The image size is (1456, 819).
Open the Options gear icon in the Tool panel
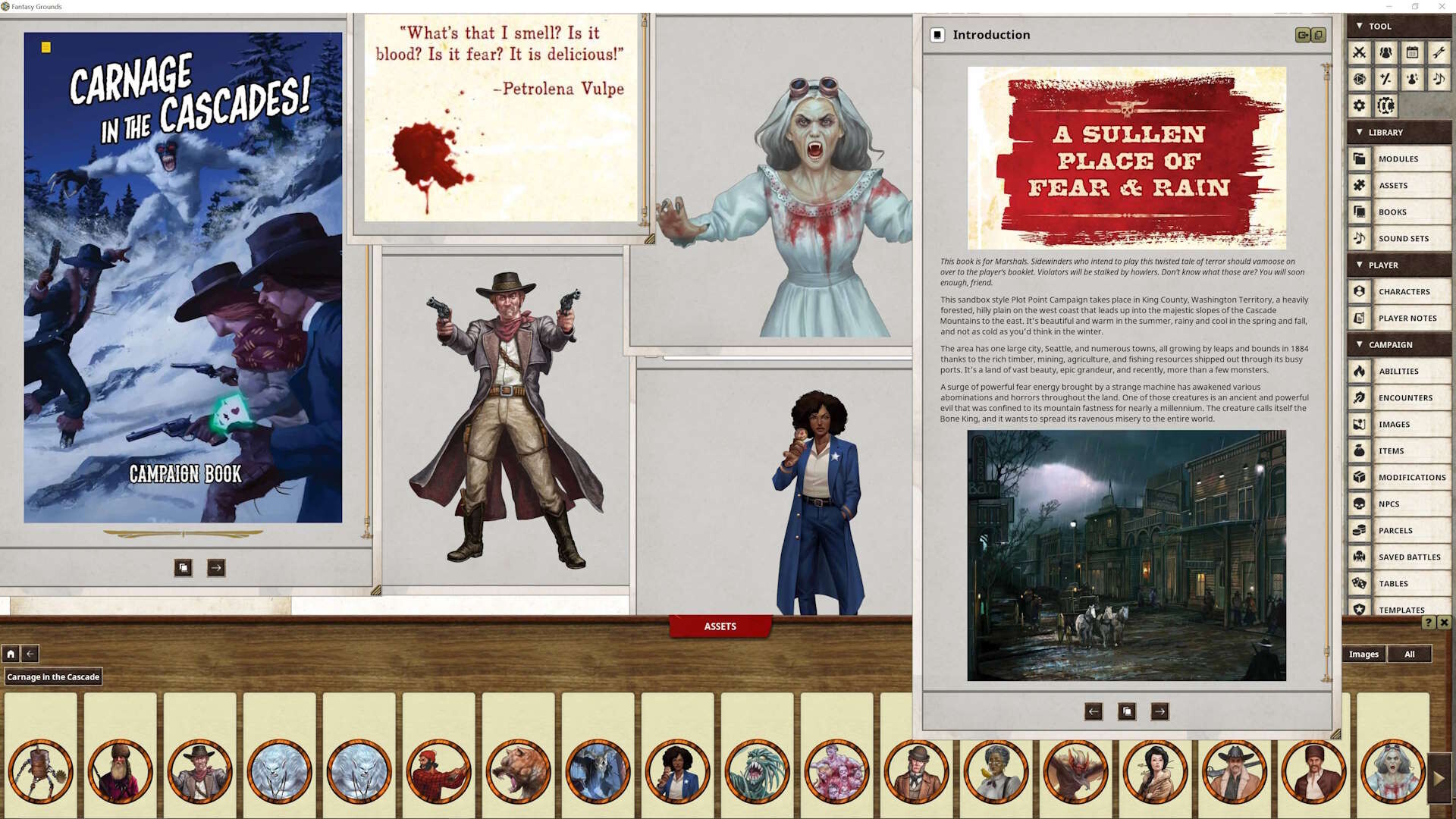[1360, 106]
